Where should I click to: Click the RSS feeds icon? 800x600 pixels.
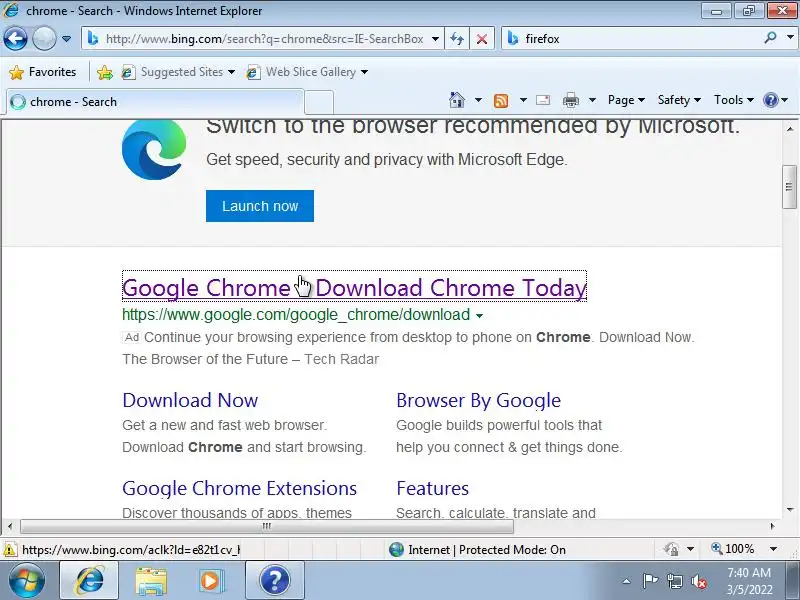[x=501, y=101]
